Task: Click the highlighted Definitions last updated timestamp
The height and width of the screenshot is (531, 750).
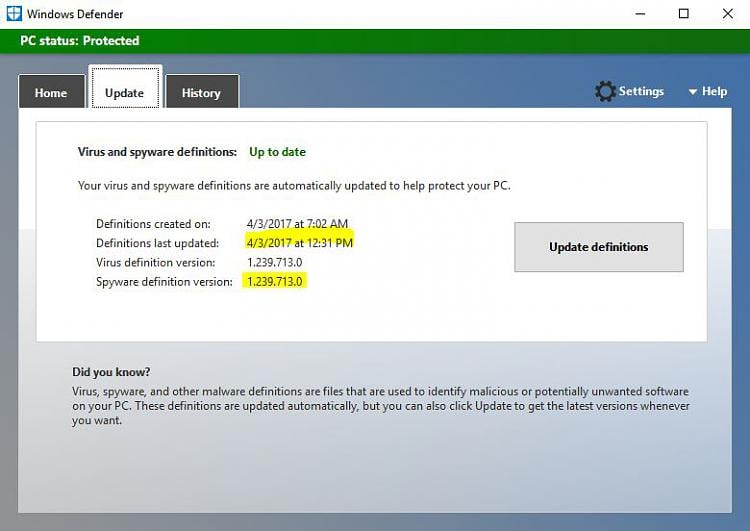Action: (299, 243)
